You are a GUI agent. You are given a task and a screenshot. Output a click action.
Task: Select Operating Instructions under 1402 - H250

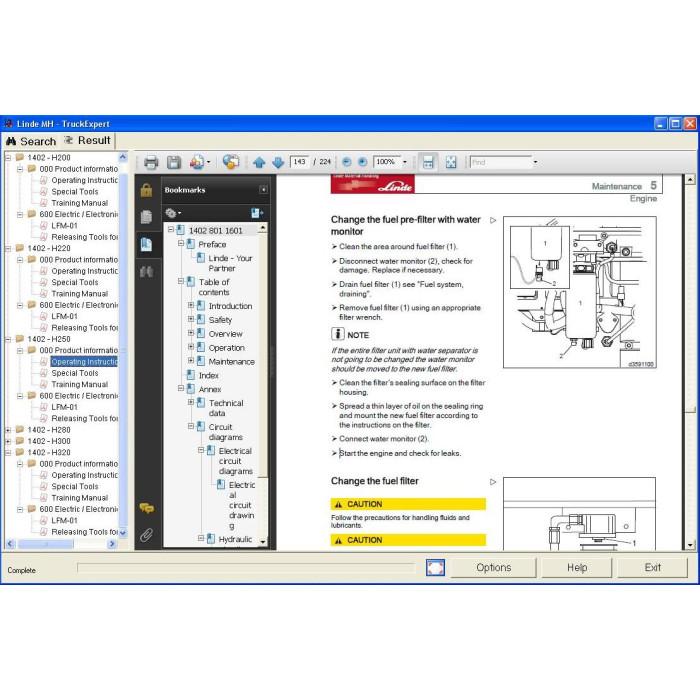click(x=84, y=362)
